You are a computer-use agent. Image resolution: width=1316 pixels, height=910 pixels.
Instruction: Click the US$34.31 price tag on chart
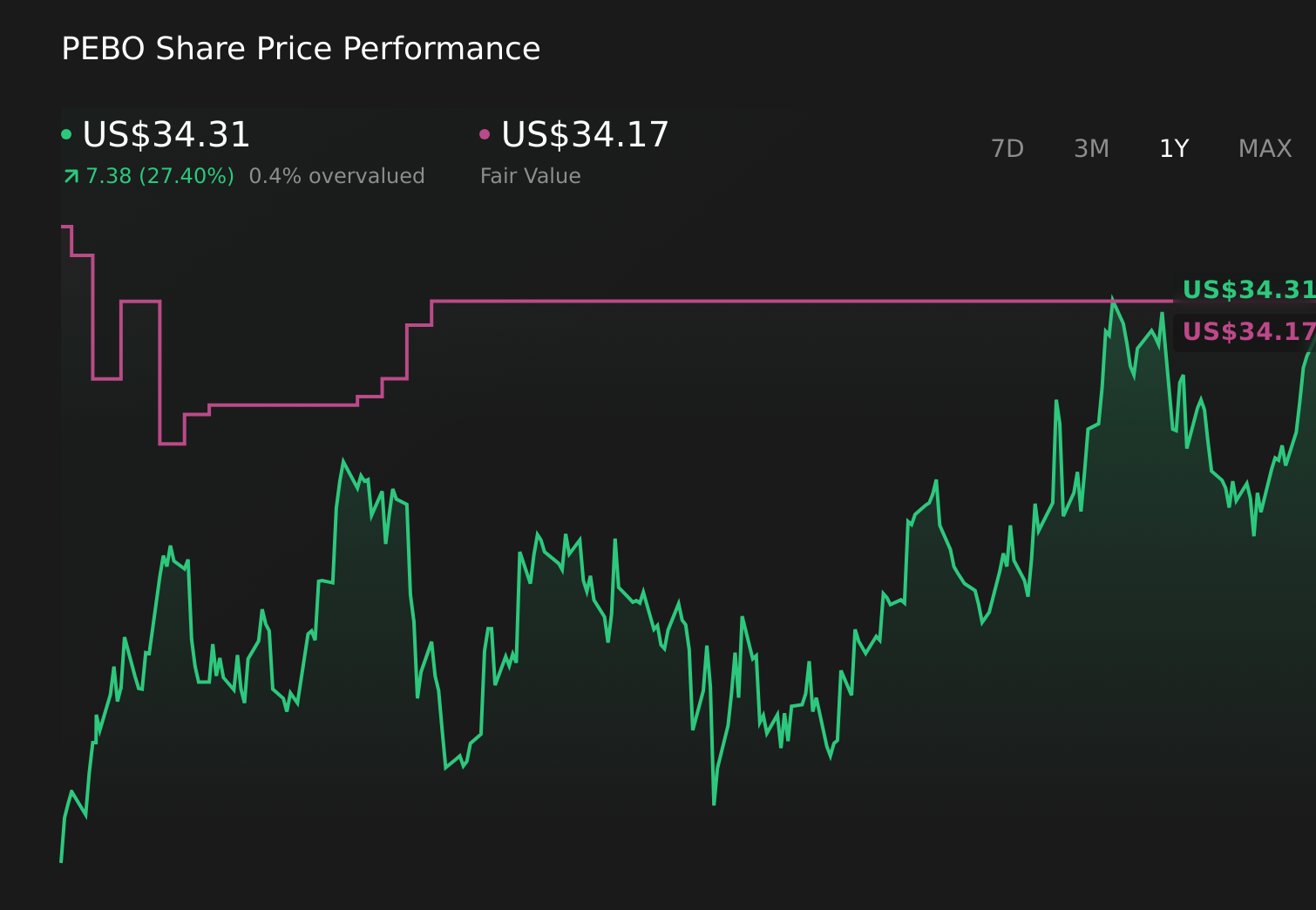click(1248, 290)
